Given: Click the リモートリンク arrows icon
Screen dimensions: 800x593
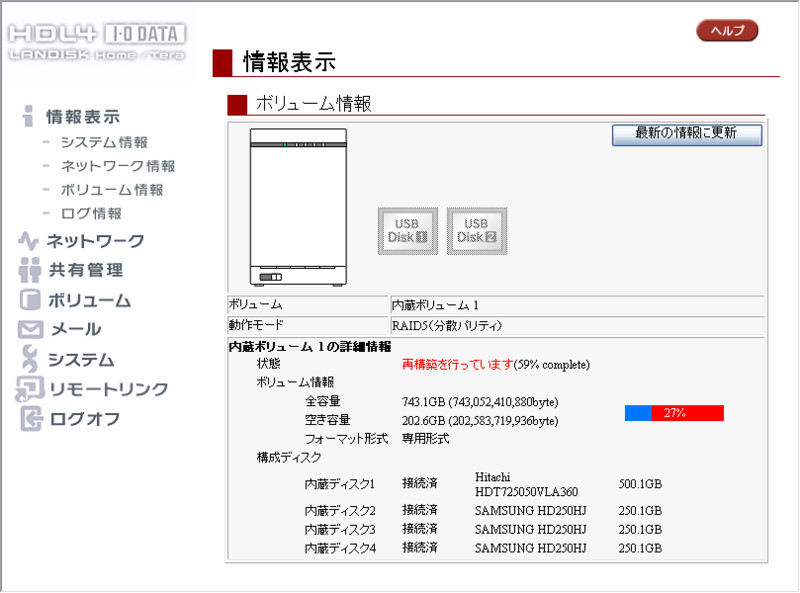Looking at the screenshot, I should pos(30,389).
